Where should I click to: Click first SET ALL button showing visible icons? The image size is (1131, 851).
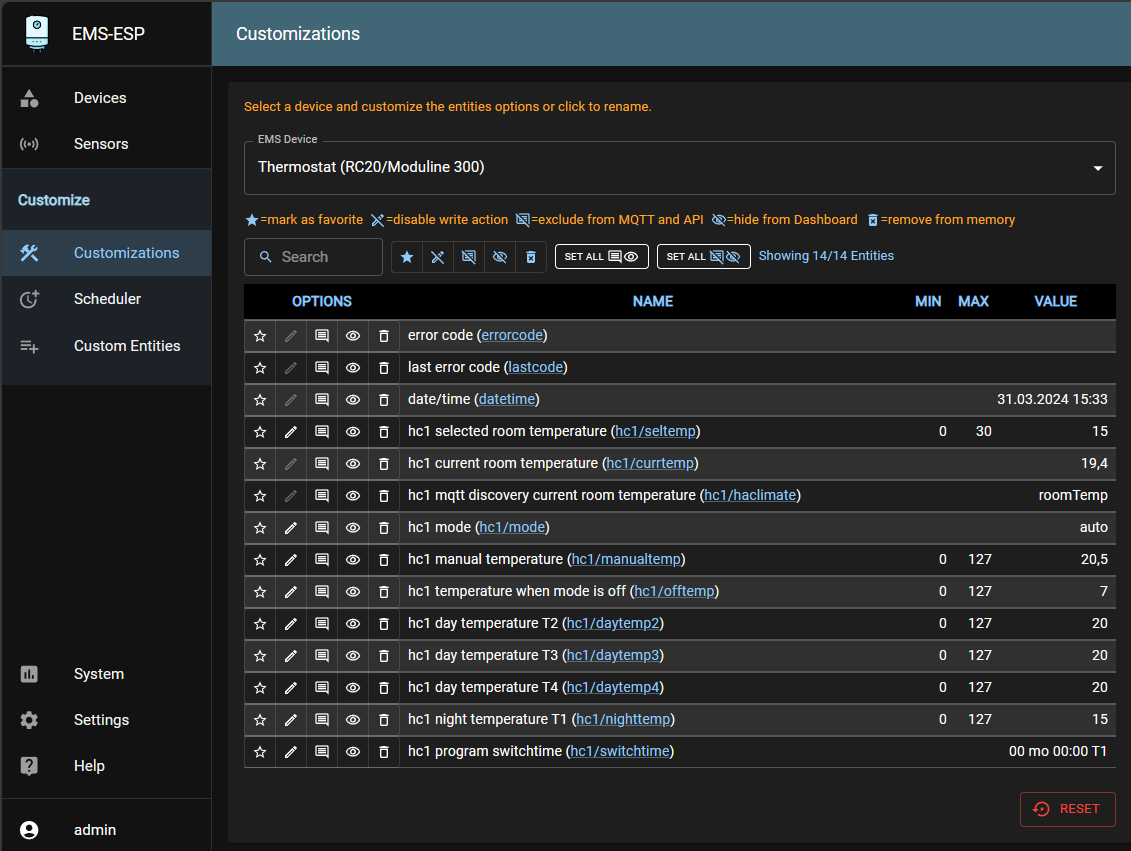coord(602,257)
